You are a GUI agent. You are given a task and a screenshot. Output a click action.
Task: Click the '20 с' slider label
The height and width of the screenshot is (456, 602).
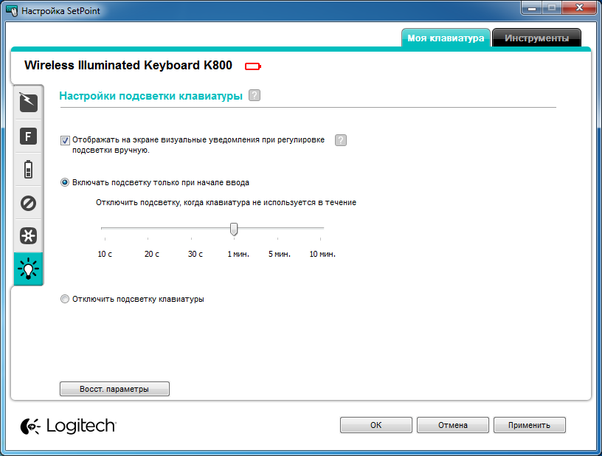click(152, 254)
